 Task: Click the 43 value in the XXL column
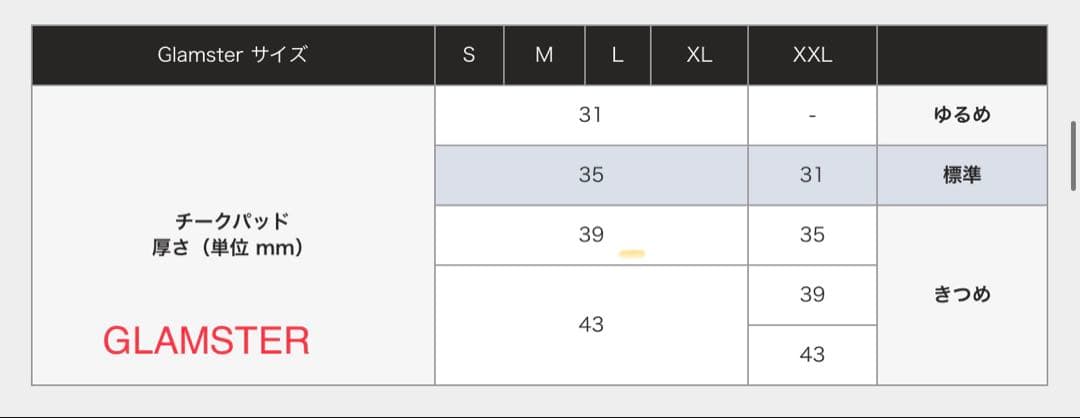tap(812, 355)
